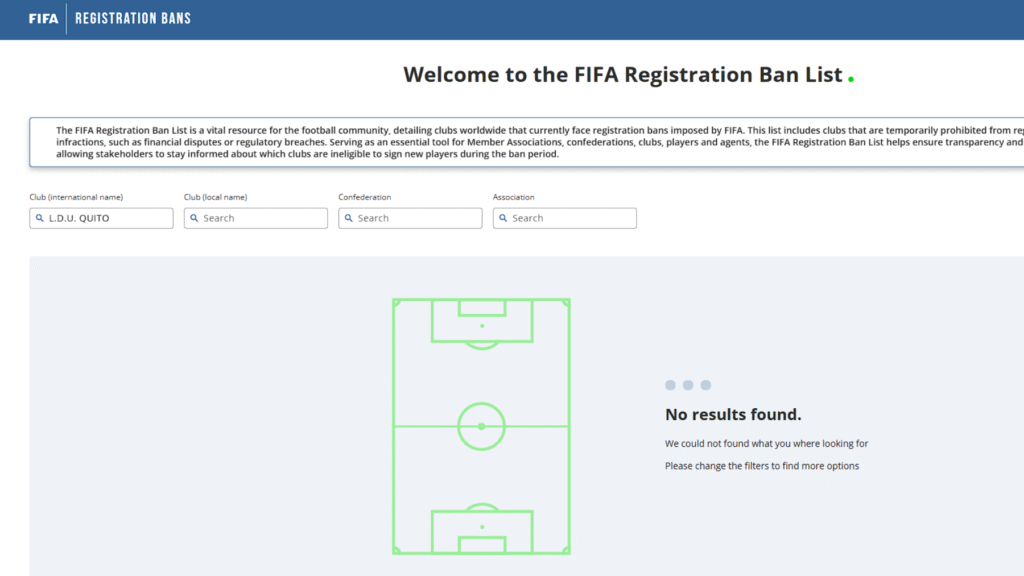Click the Club (international name) label
1024x576 pixels.
coord(76,197)
